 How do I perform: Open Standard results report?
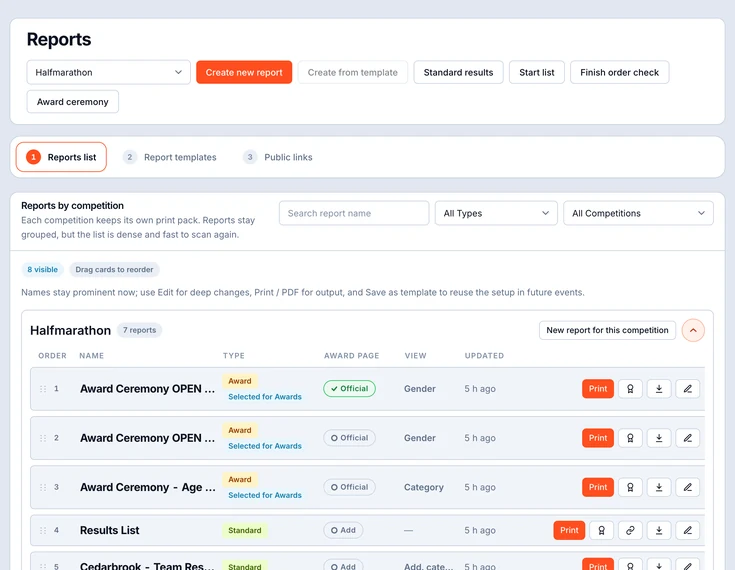point(458,72)
